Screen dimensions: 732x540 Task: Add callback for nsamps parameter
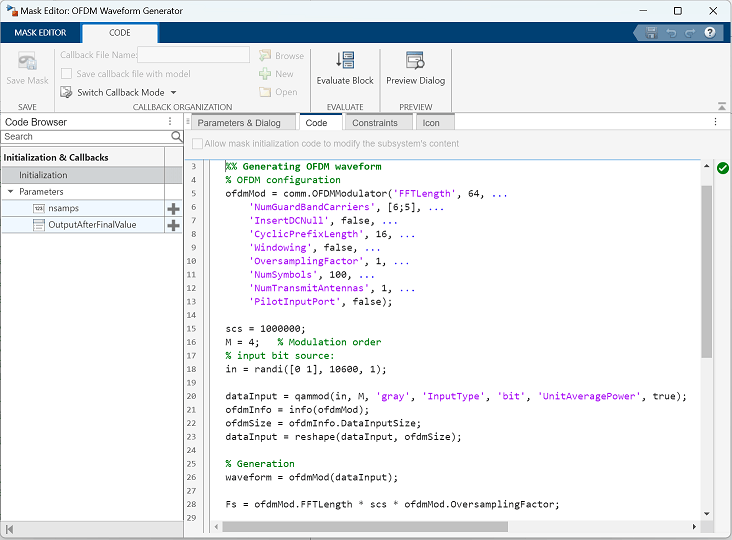point(173,209)
